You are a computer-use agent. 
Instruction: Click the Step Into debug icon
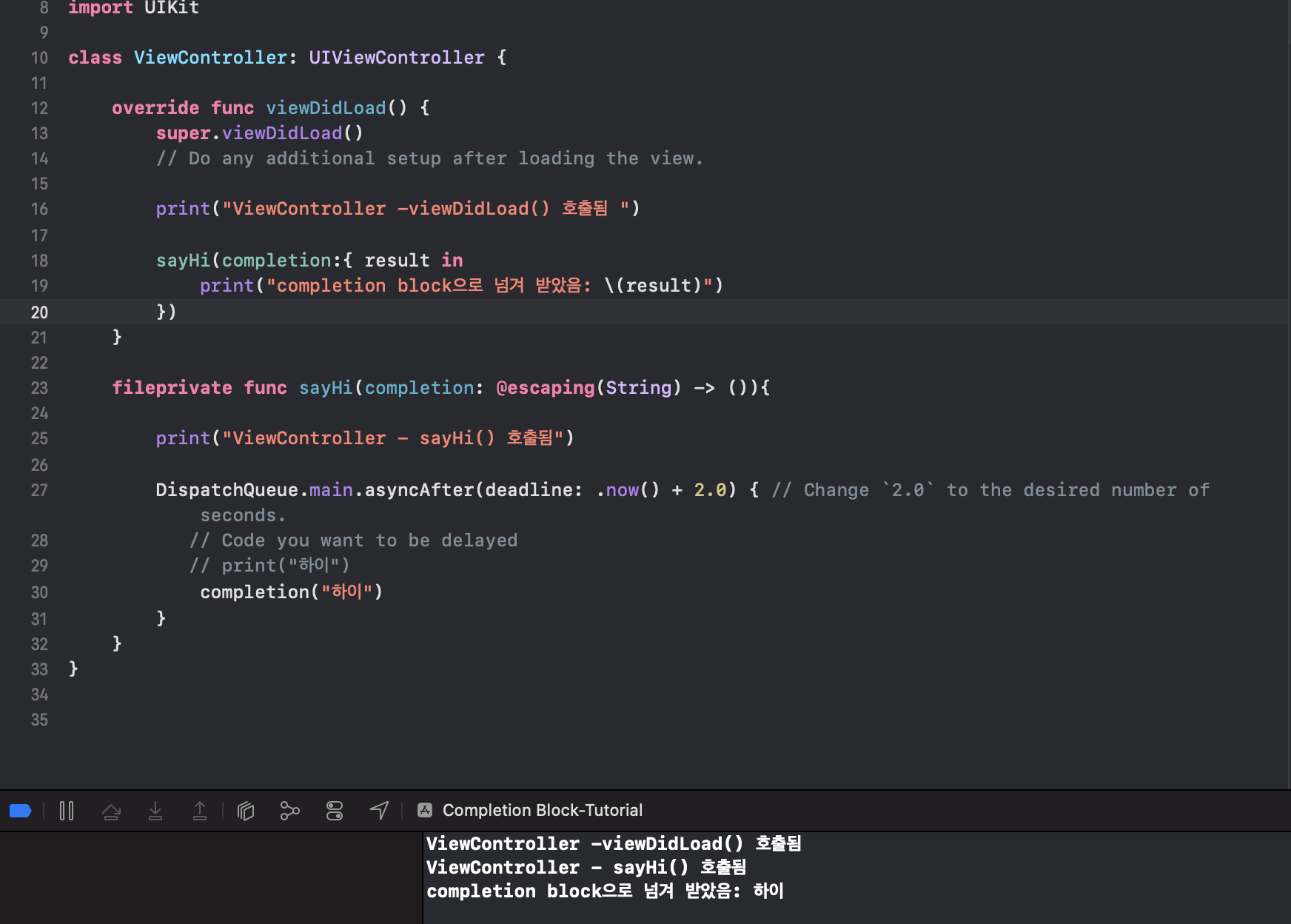155,811
